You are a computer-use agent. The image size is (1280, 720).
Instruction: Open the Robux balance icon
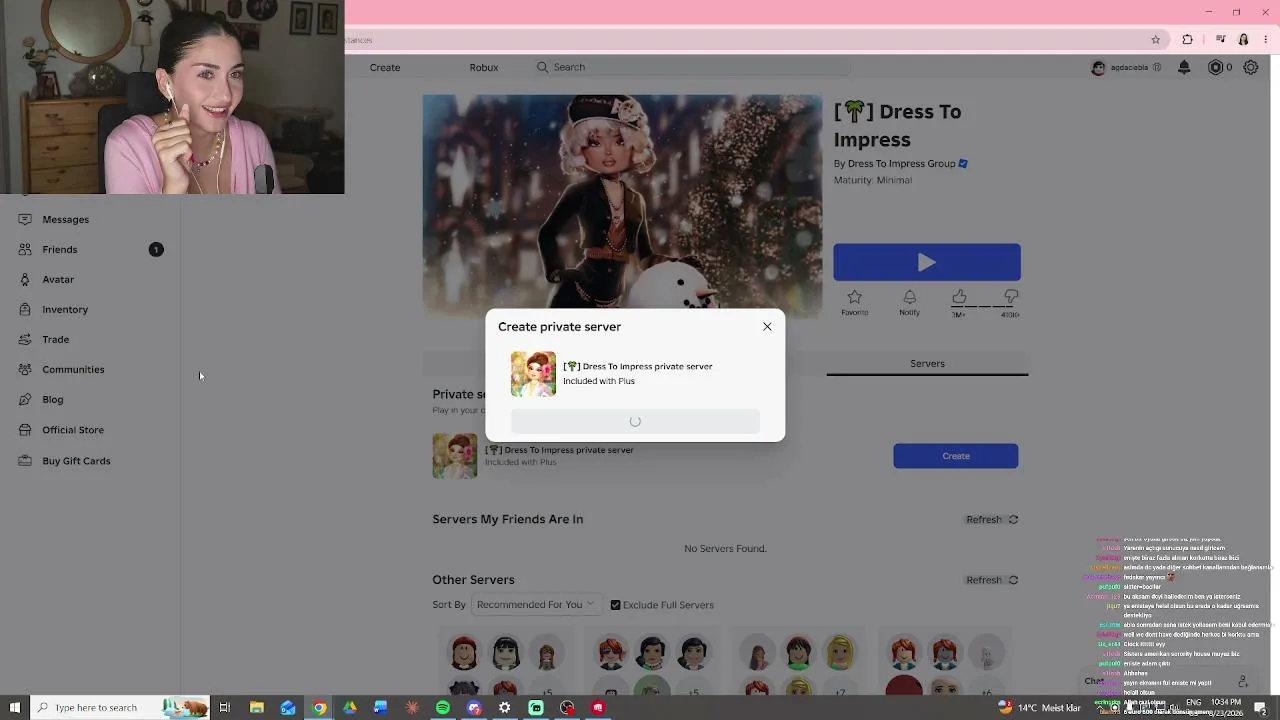[x=1216, y=67]
